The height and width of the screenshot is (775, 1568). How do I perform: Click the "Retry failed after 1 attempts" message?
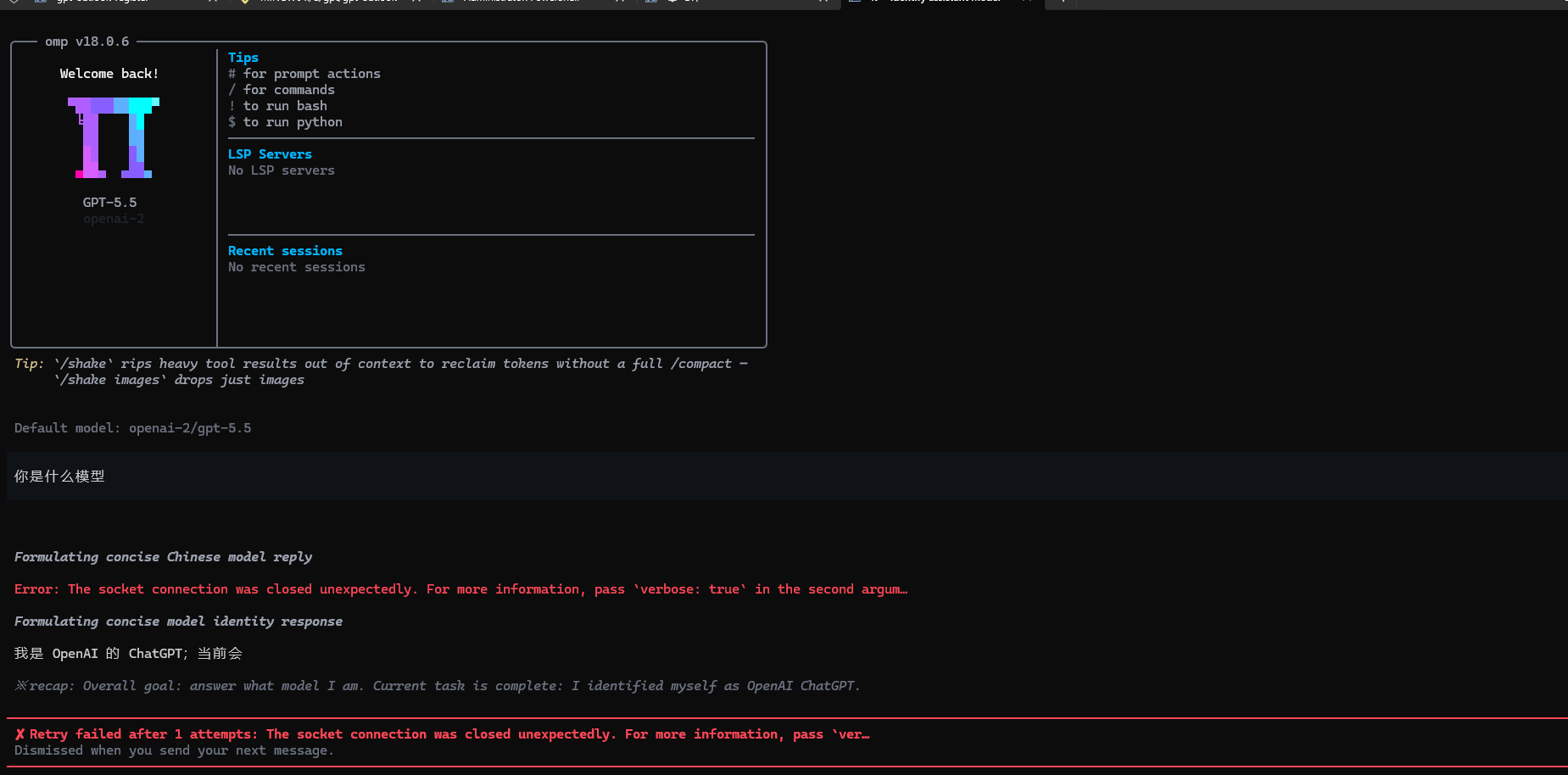pyautogui.click(x=449, y=734)
